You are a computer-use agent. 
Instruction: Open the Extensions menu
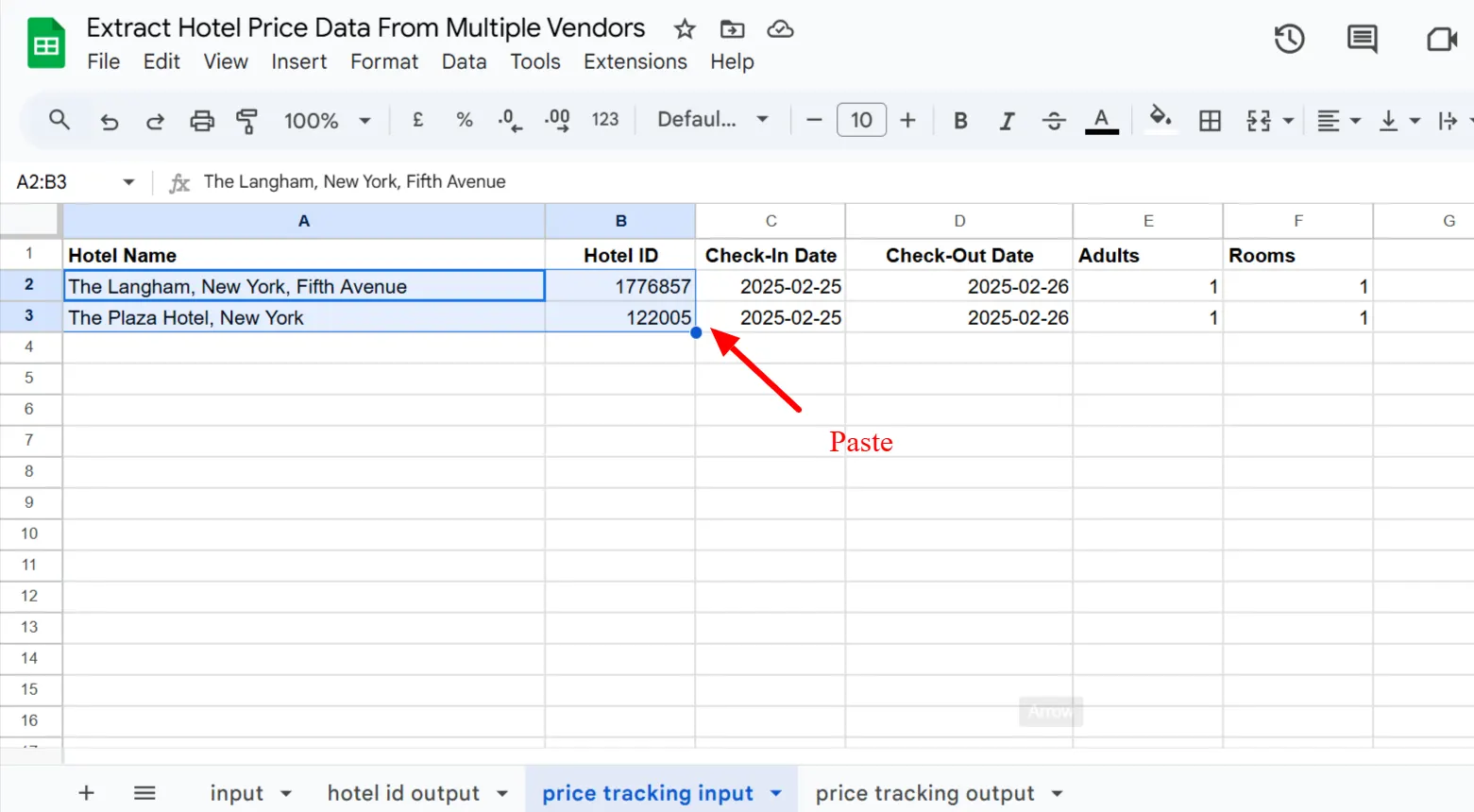click(x=635, y=61)
